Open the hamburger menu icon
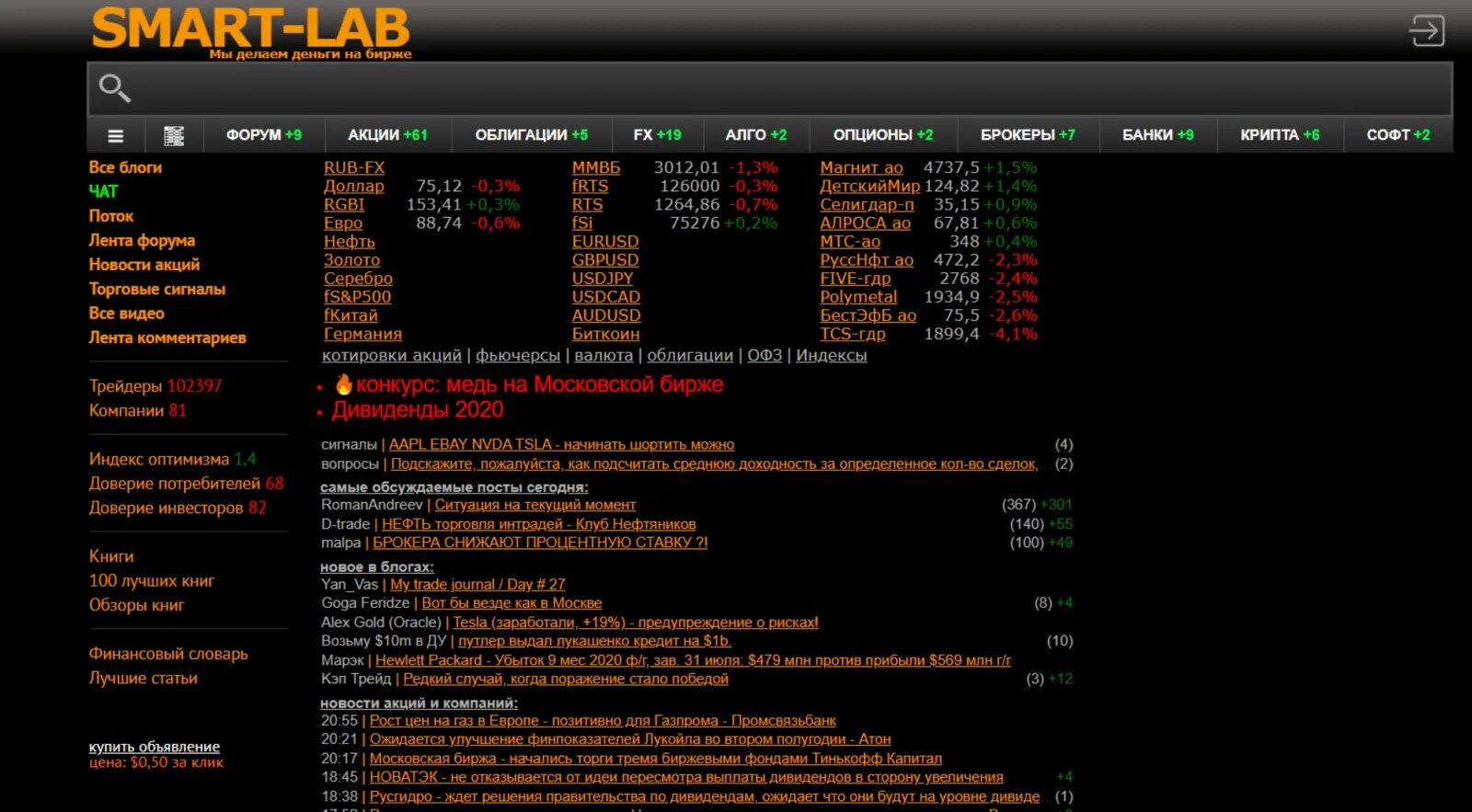1472x812 pixels. pos(116,136)
